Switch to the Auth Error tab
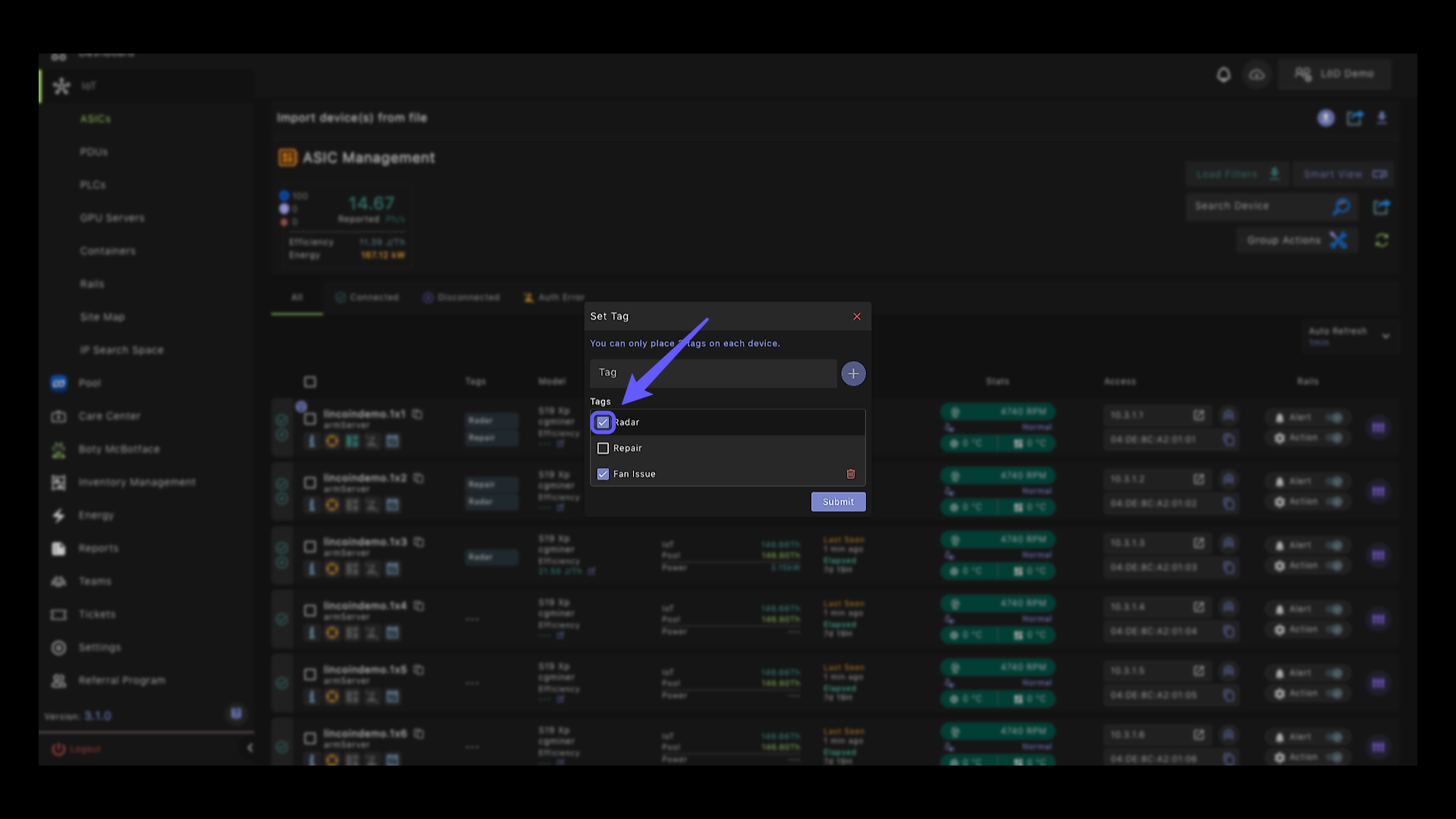Screen dimensions: 1456x819 (554, 298)
